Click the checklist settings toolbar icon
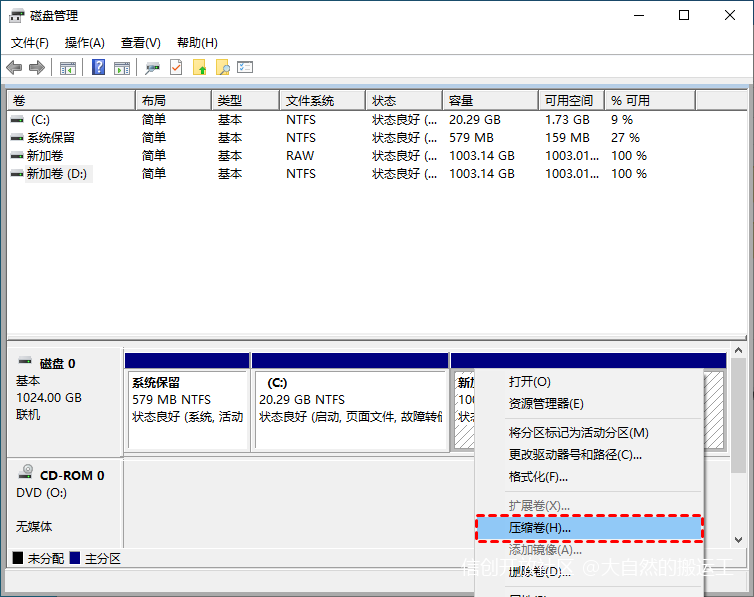754x597 pixels. click(x=245, y=67)
